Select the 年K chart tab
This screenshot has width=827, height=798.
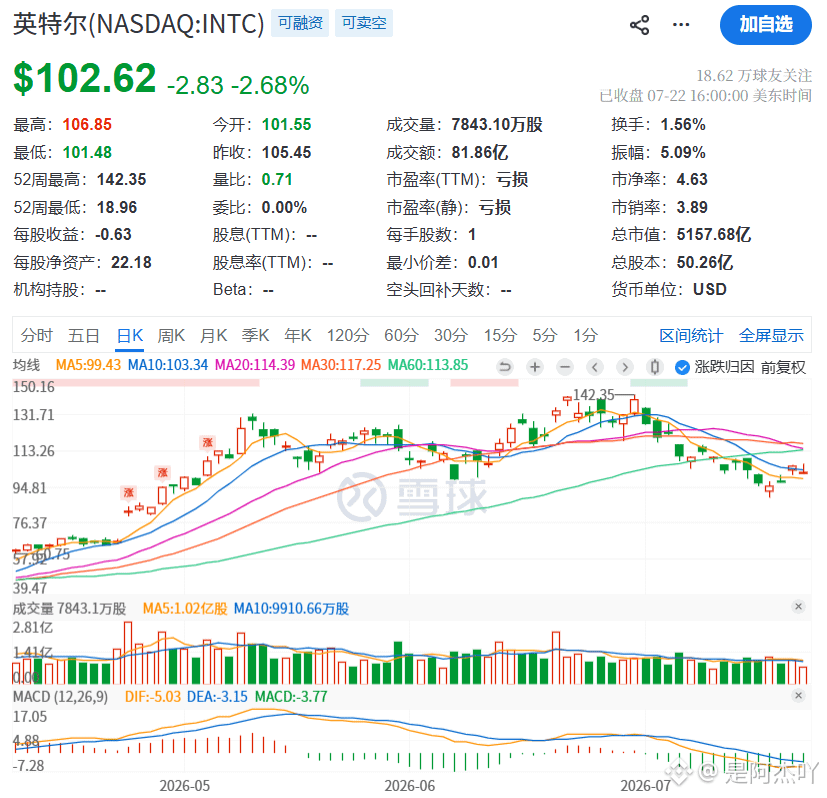(x=297, y=335)
